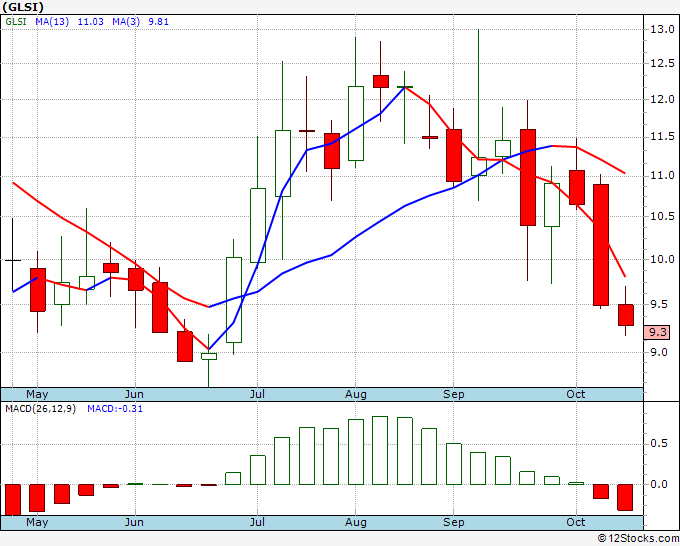Click the 9.81 moving average value
680x546 pixels.
pyautogui.click(x=158, y=22)
